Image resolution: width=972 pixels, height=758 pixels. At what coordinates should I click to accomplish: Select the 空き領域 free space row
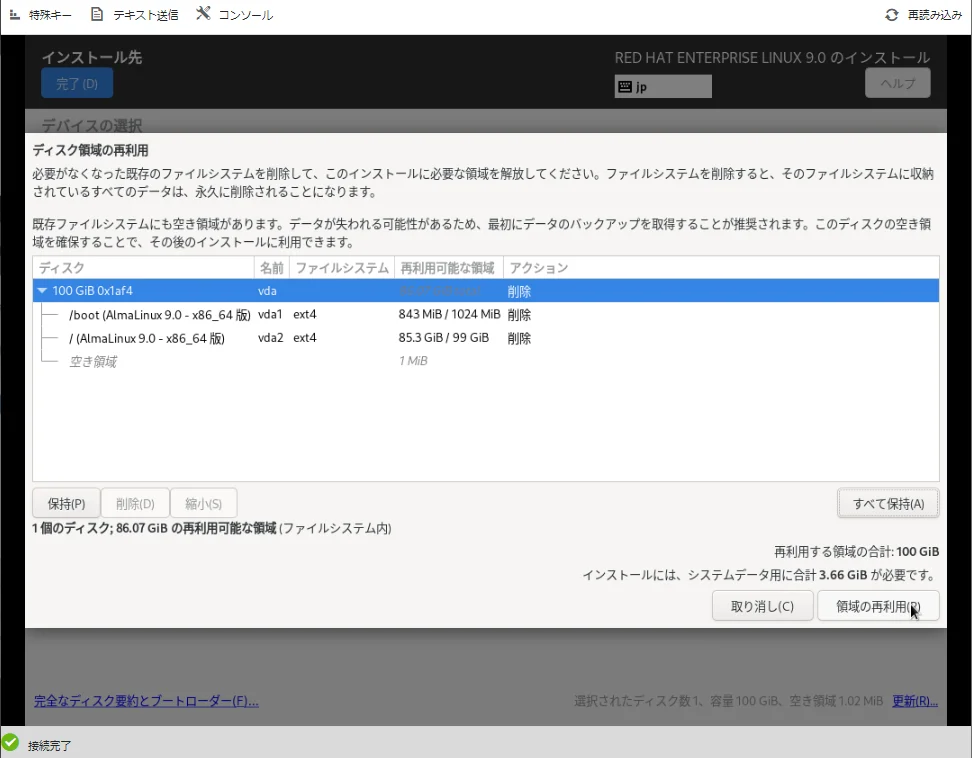(x=93, y=361)
